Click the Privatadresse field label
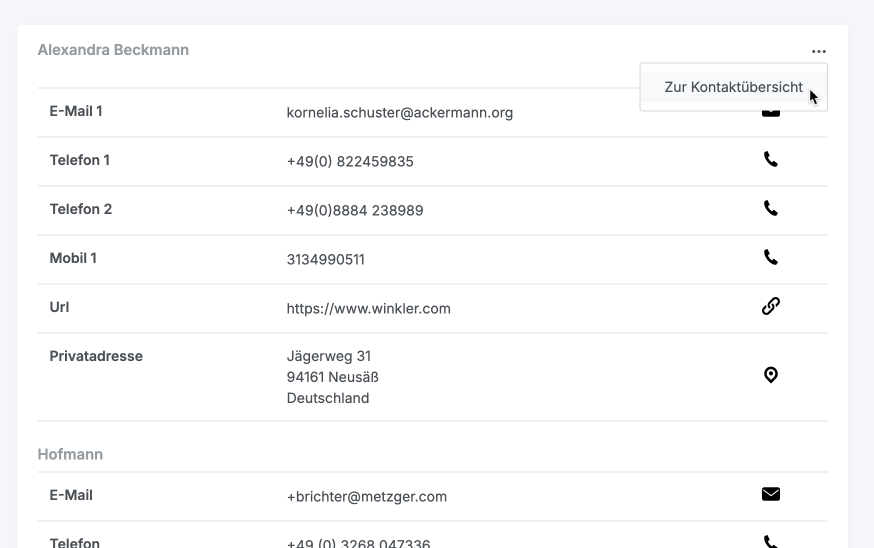This screenshot has width=874, height=548. pos(96,356)
